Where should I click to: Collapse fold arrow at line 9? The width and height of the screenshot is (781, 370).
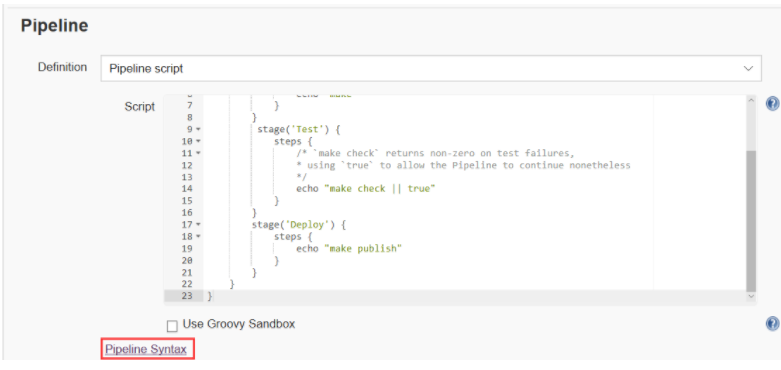click(198, 129)
